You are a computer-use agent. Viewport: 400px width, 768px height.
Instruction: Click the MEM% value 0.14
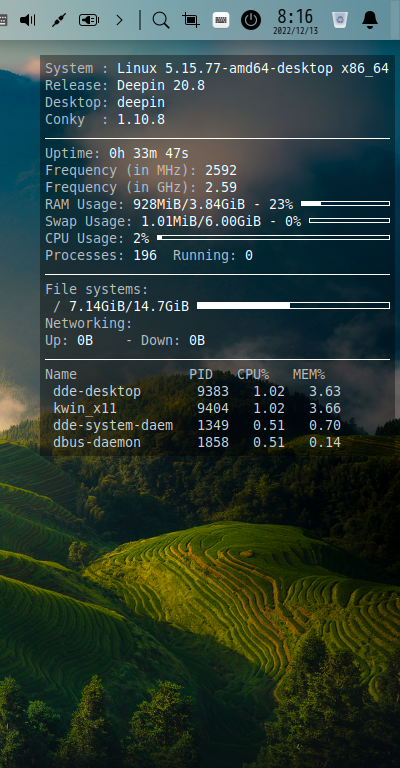click(x=325, y=442)
